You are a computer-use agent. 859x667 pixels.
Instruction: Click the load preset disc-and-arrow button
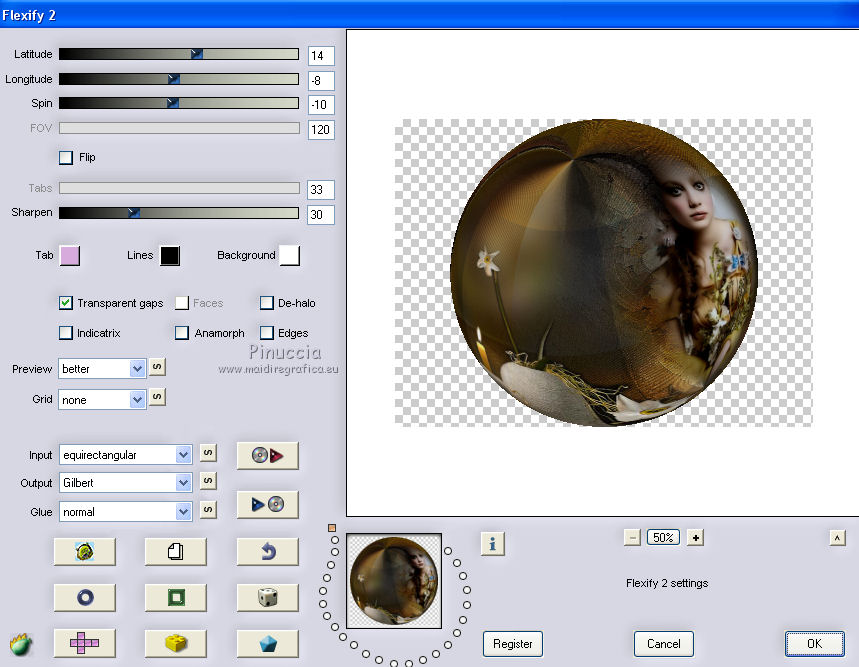click(267, 455)
